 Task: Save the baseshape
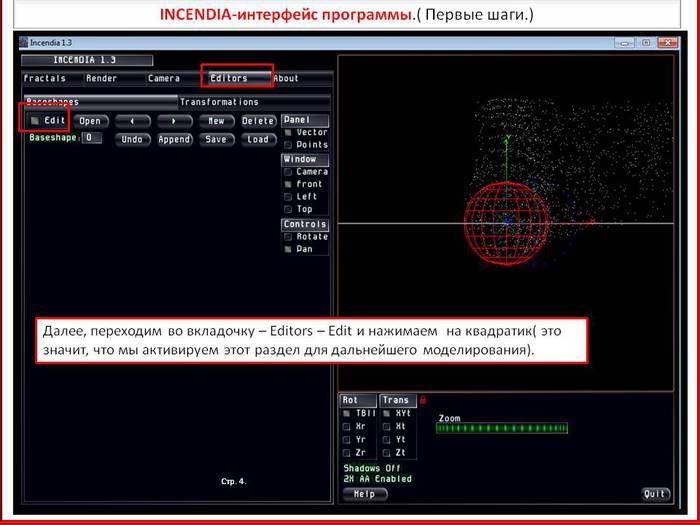coord(217,140)
